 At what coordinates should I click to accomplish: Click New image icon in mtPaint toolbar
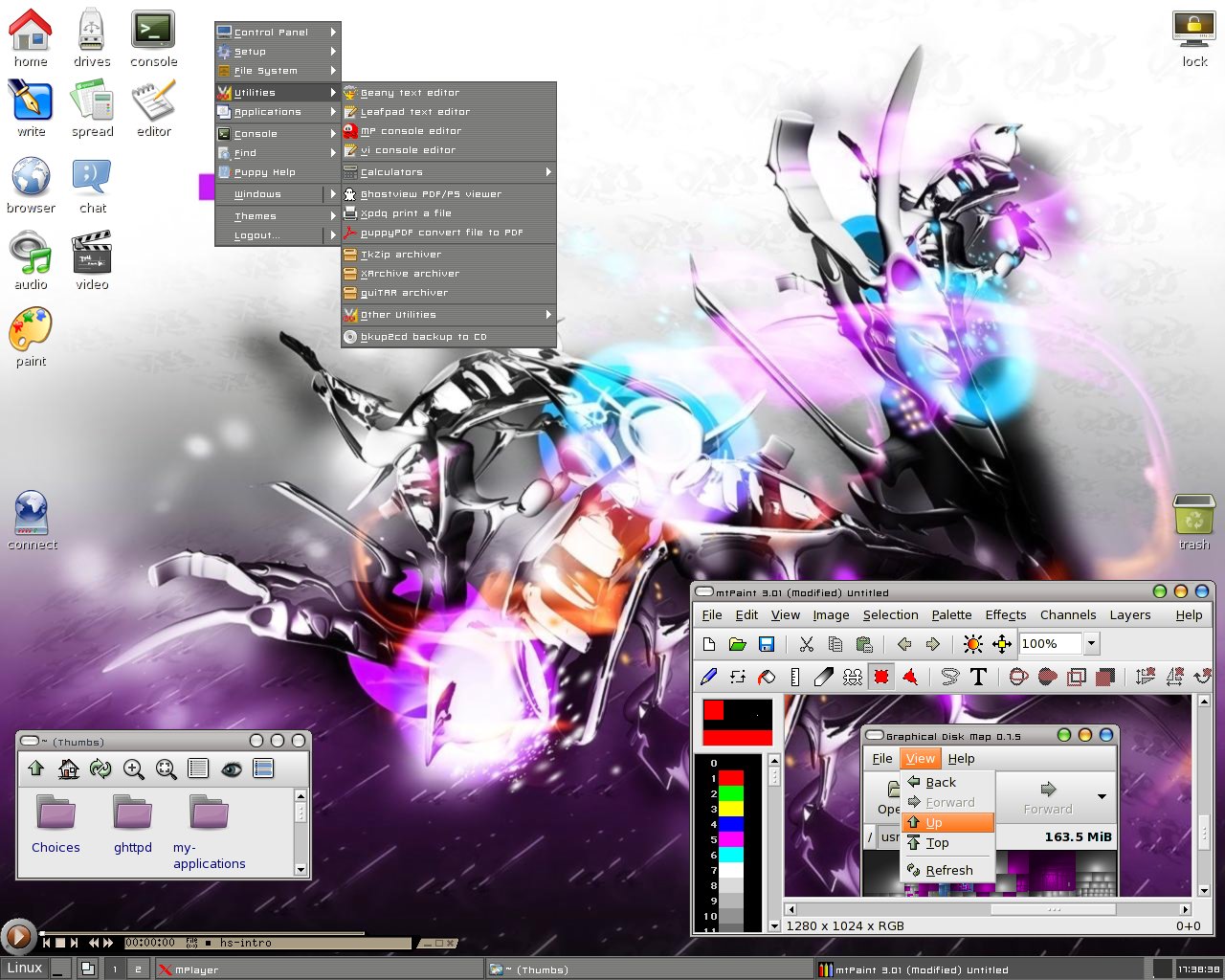[x=709, y=644]
